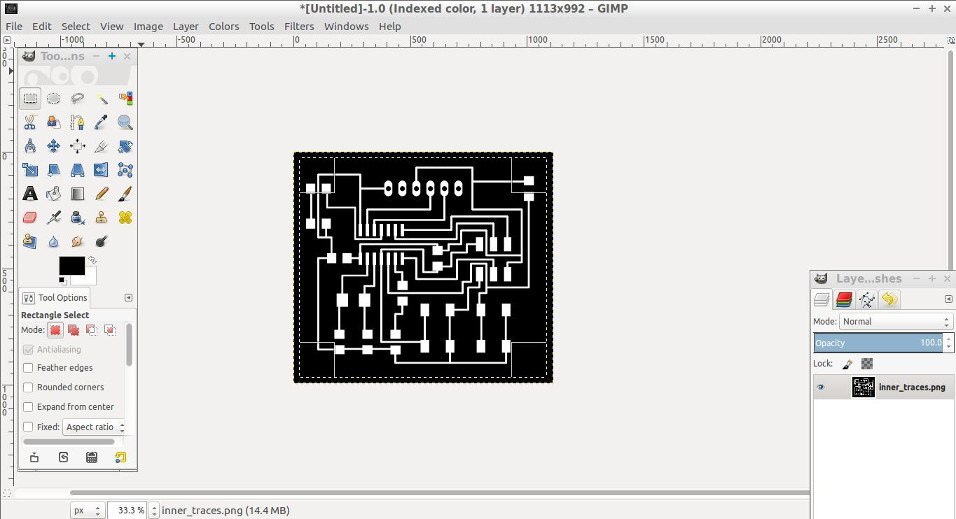956x519 pixels.
Task: Enable the Expand from center checkbox
Action: [28, 407]
